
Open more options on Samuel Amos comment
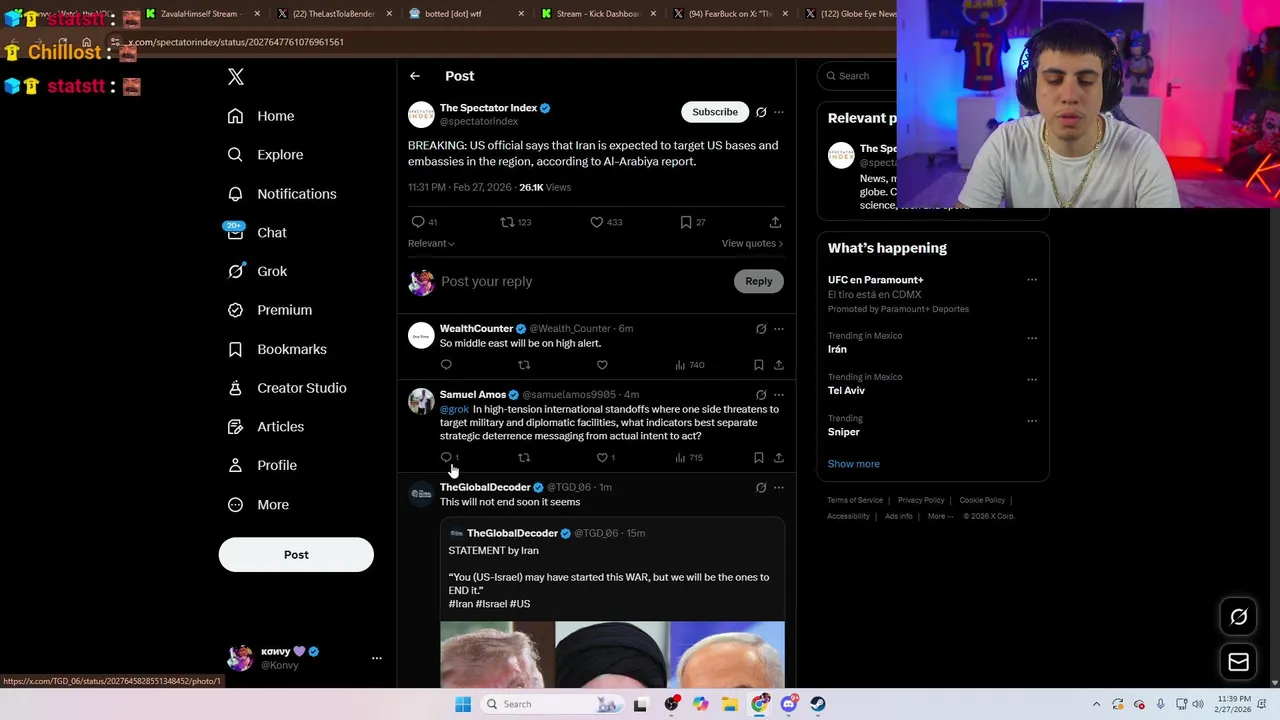click(x=779, y=395)
